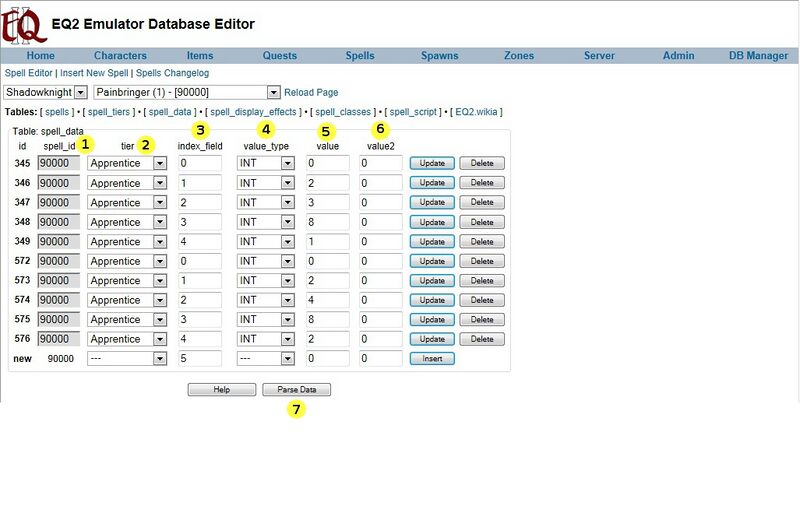The width and height of the screenshot is (800, 513).
Task: Open the Spells menu
Action: (x=360, y=56)
